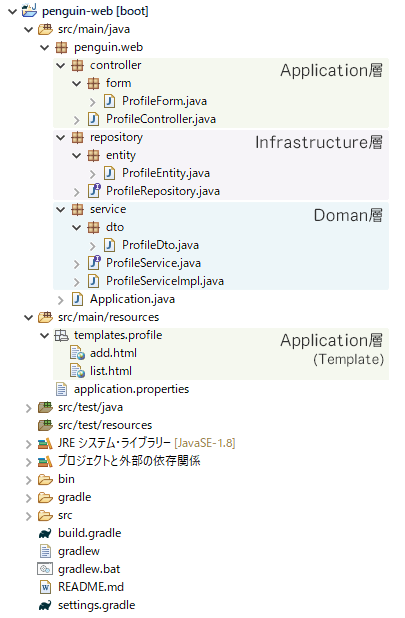Click the JRE system library icon

(x=45, y=443)
